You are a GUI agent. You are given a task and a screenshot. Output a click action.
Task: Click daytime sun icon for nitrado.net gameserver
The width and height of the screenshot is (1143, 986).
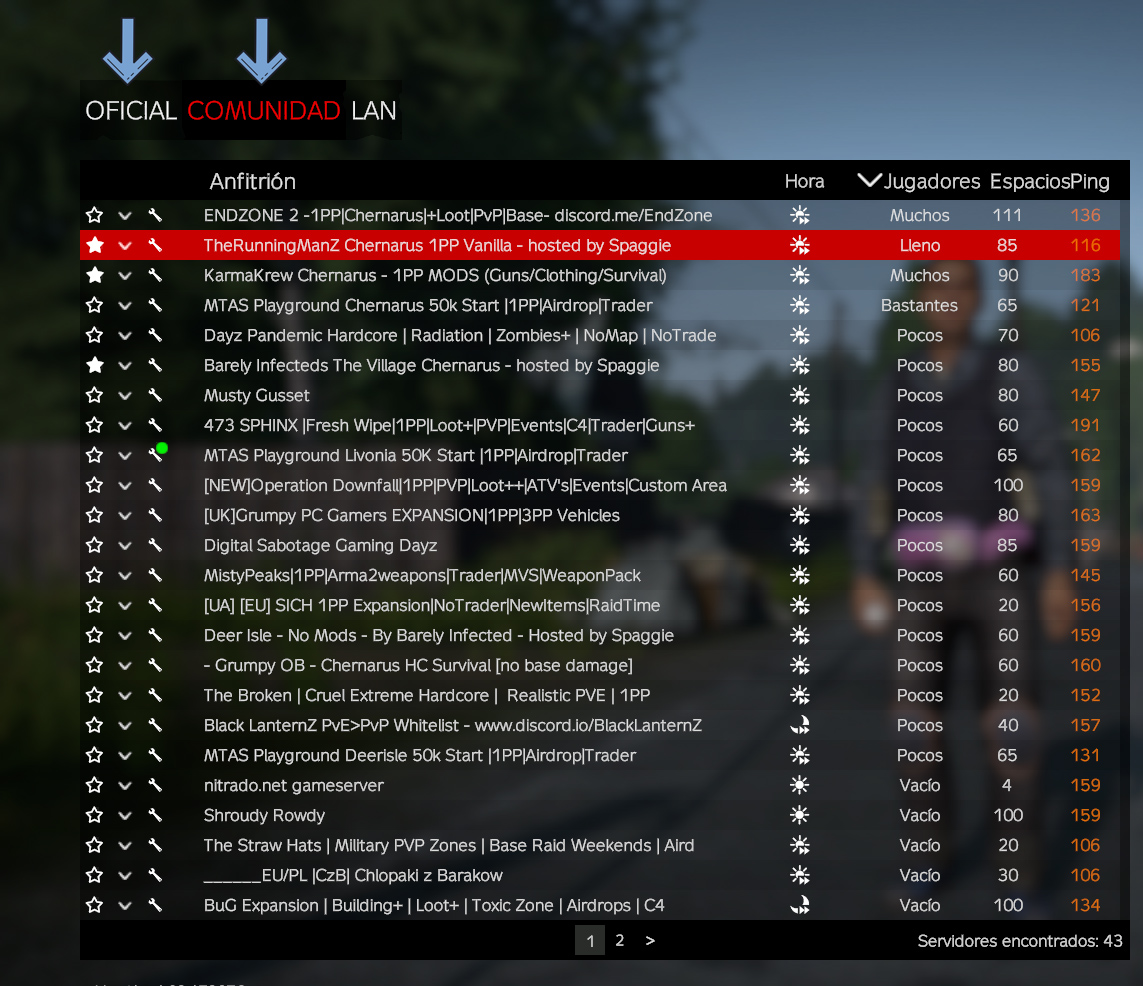coord(800,785)
